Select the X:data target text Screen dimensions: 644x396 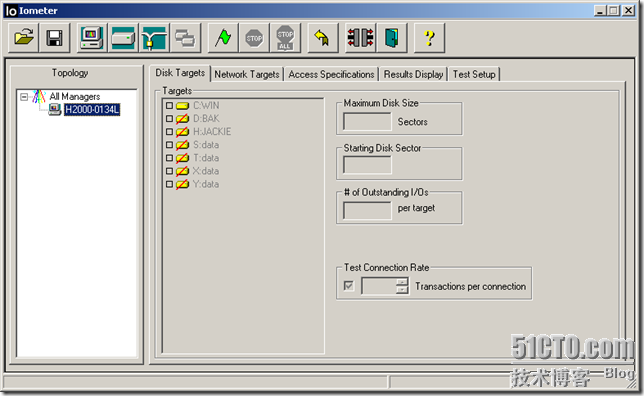point(206,171)
